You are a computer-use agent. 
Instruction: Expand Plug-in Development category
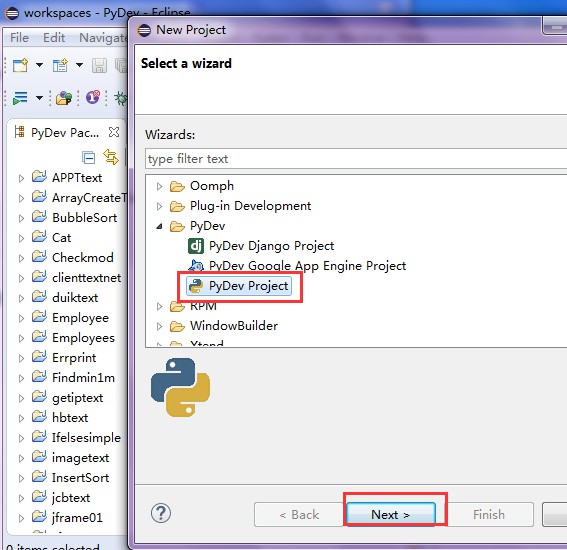(x=159, y=206)
